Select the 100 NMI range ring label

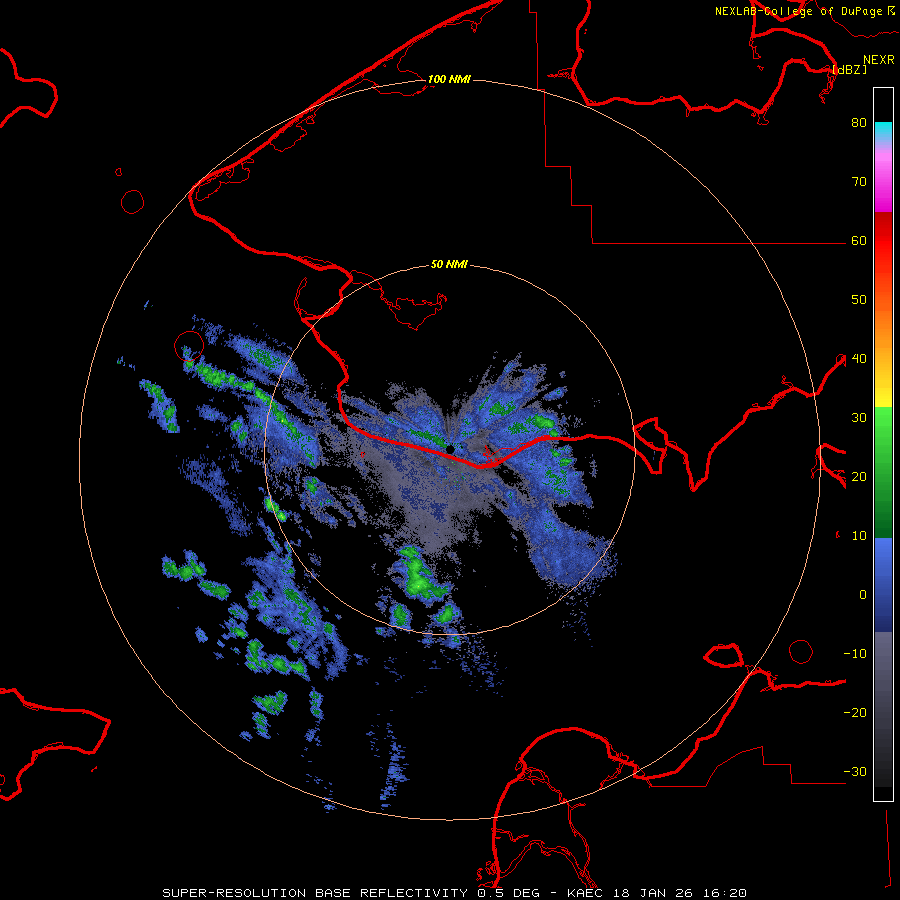click(x=449, y=79)
